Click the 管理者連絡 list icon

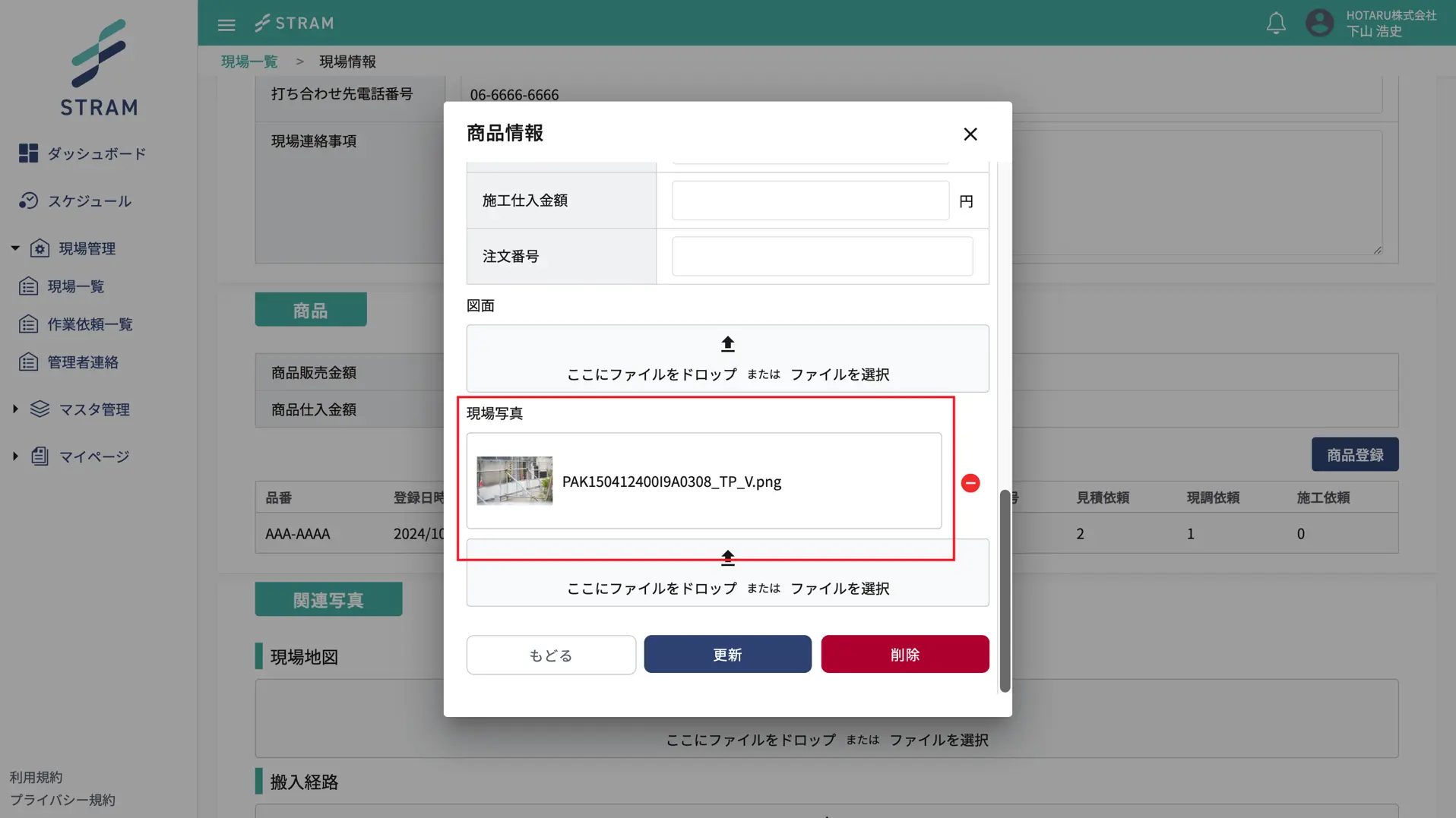click(x=28, y=362)
